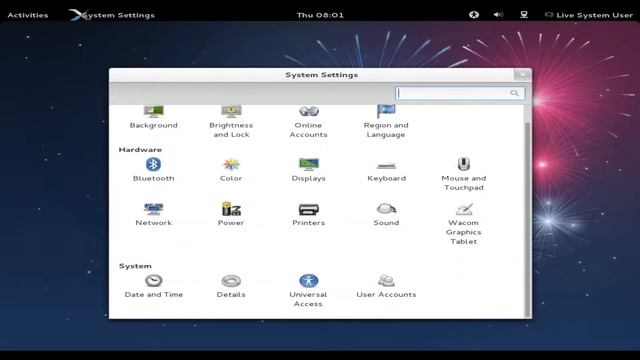This screenshot has width=640, height=360.
Task: Open Color management panel
Action: point(231,169)
